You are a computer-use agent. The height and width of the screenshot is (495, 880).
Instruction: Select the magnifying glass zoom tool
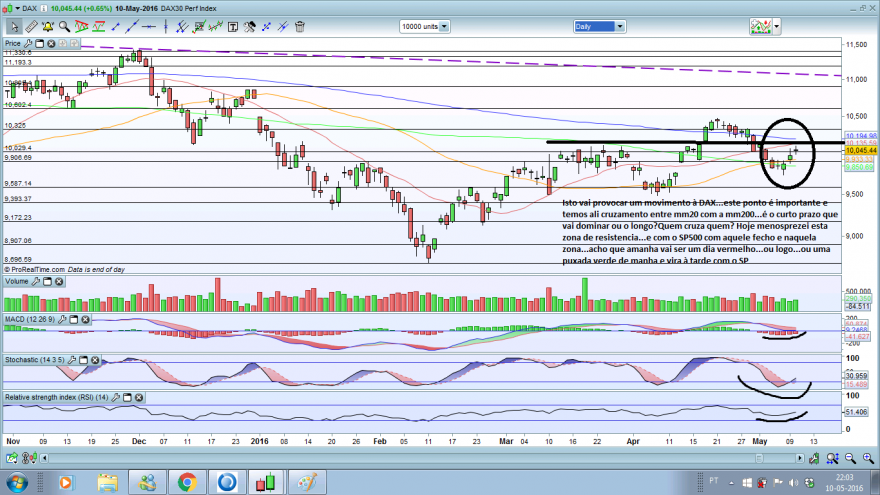[65, 26]
